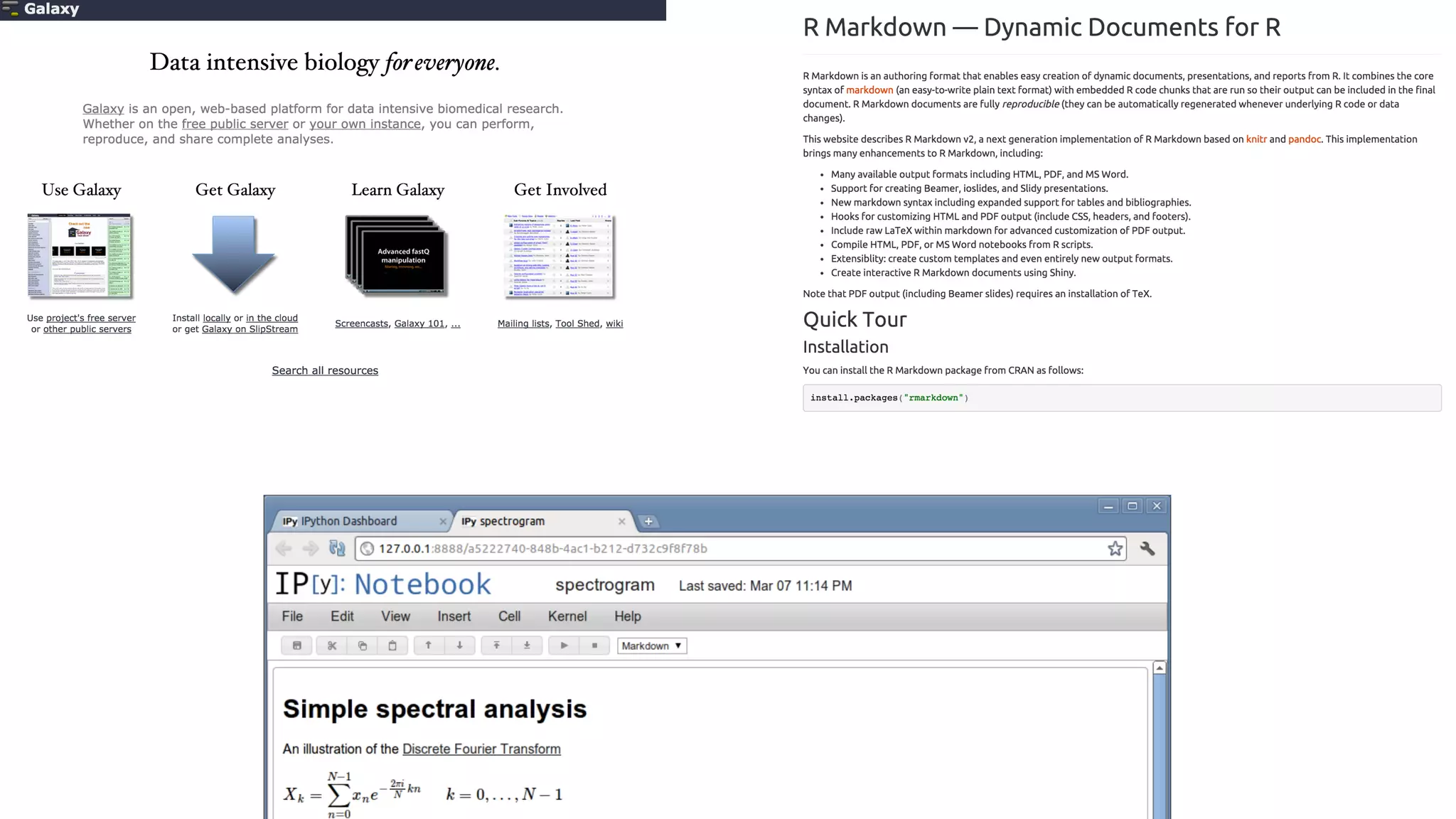Click the browser reload icon
The width and height of the screenshot is (1456, 819).
[x=337, y=548]
